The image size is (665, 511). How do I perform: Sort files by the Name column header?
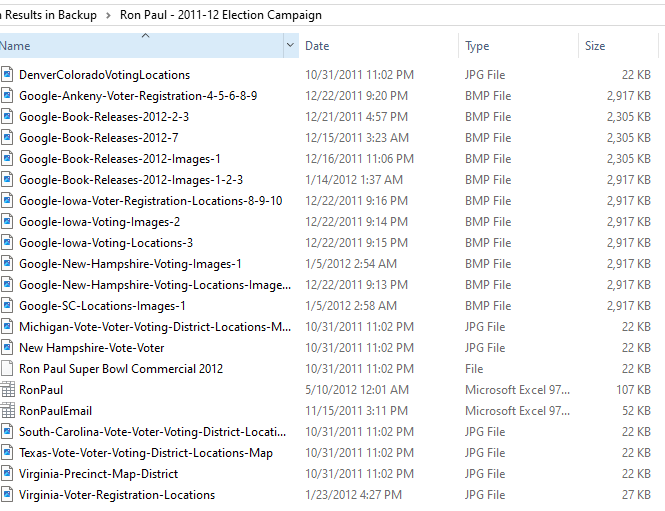[x=141, y=45]
